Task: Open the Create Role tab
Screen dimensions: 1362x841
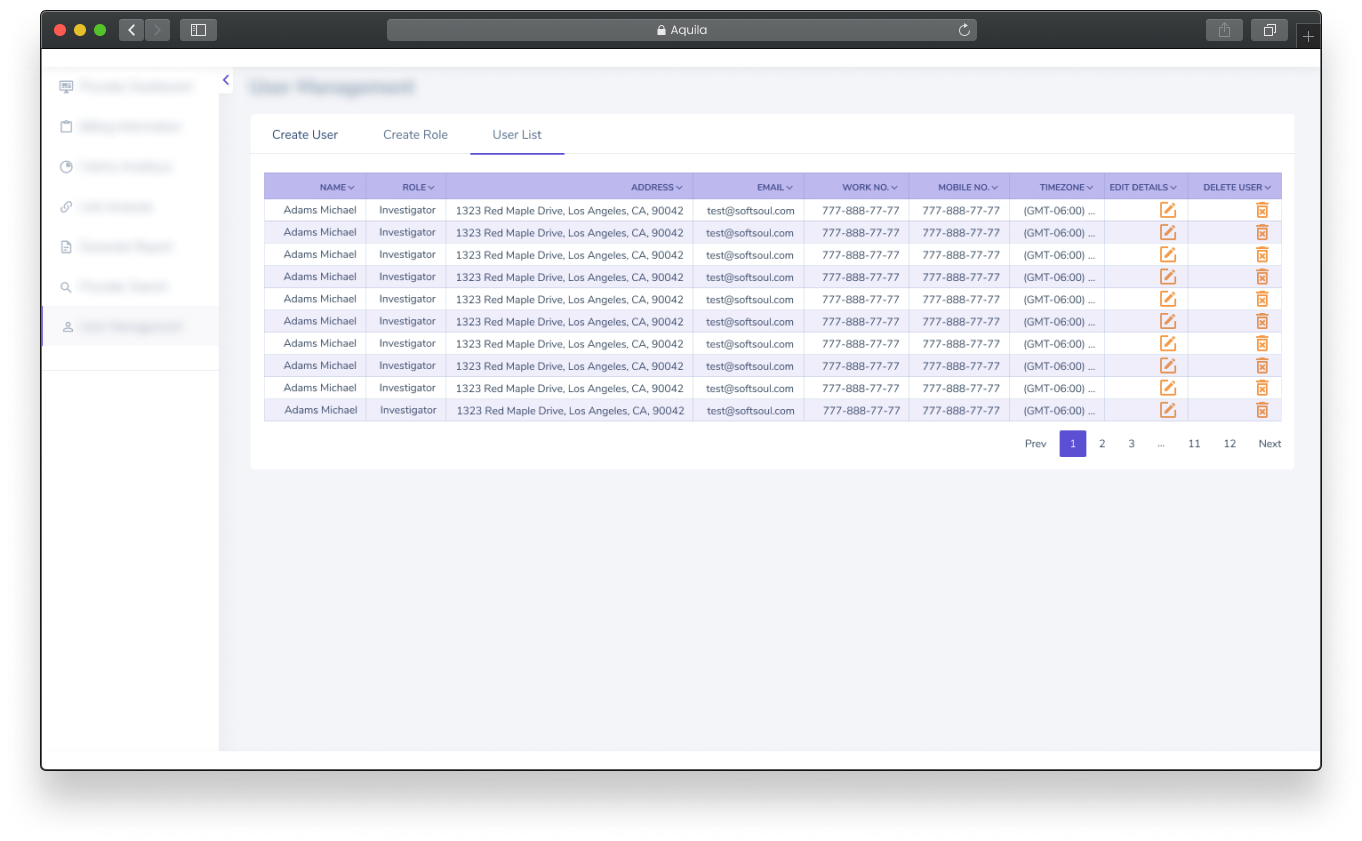Action: click(x=415, y=134)
